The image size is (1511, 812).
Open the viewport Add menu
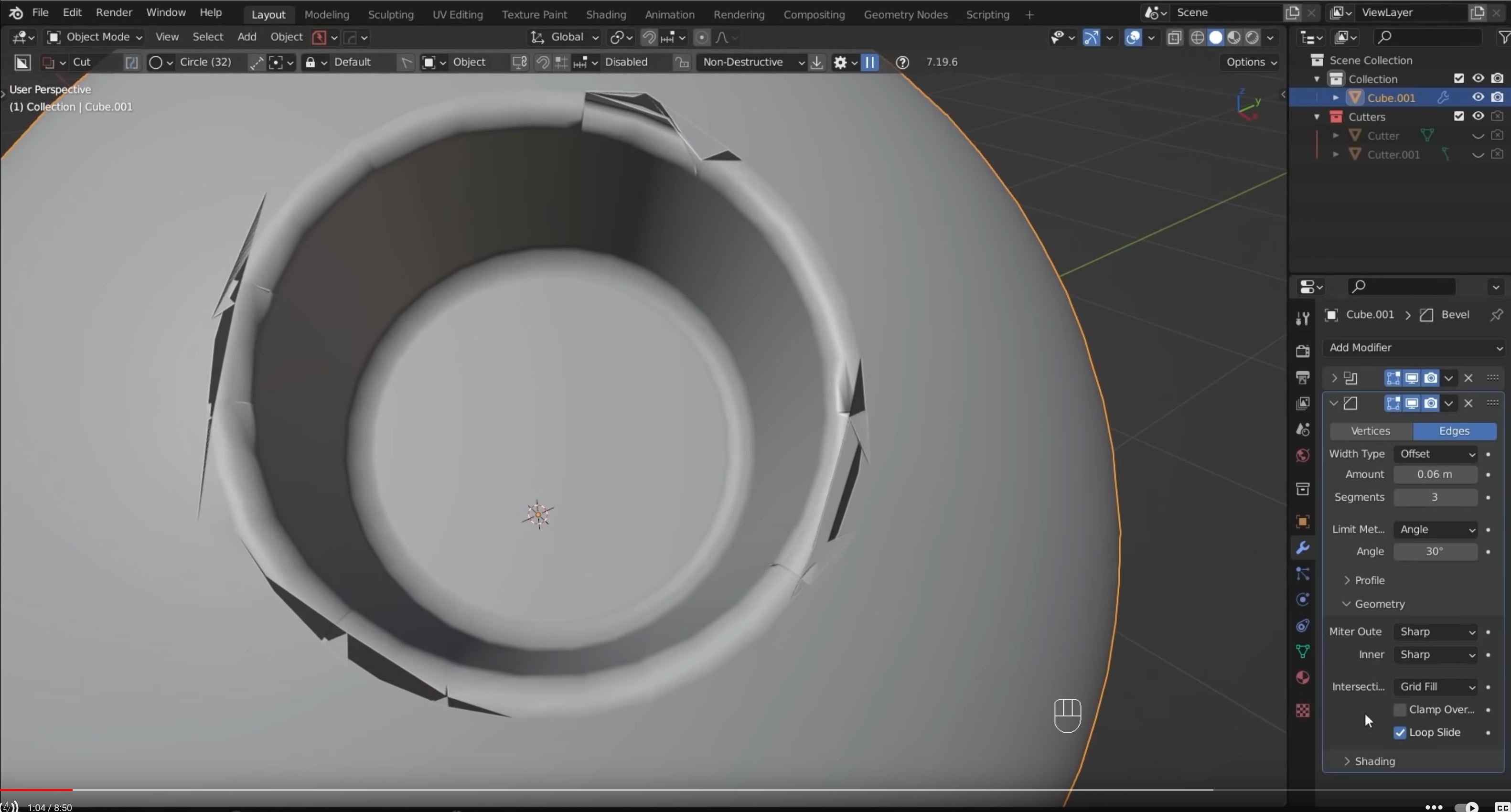coord(246,37)
